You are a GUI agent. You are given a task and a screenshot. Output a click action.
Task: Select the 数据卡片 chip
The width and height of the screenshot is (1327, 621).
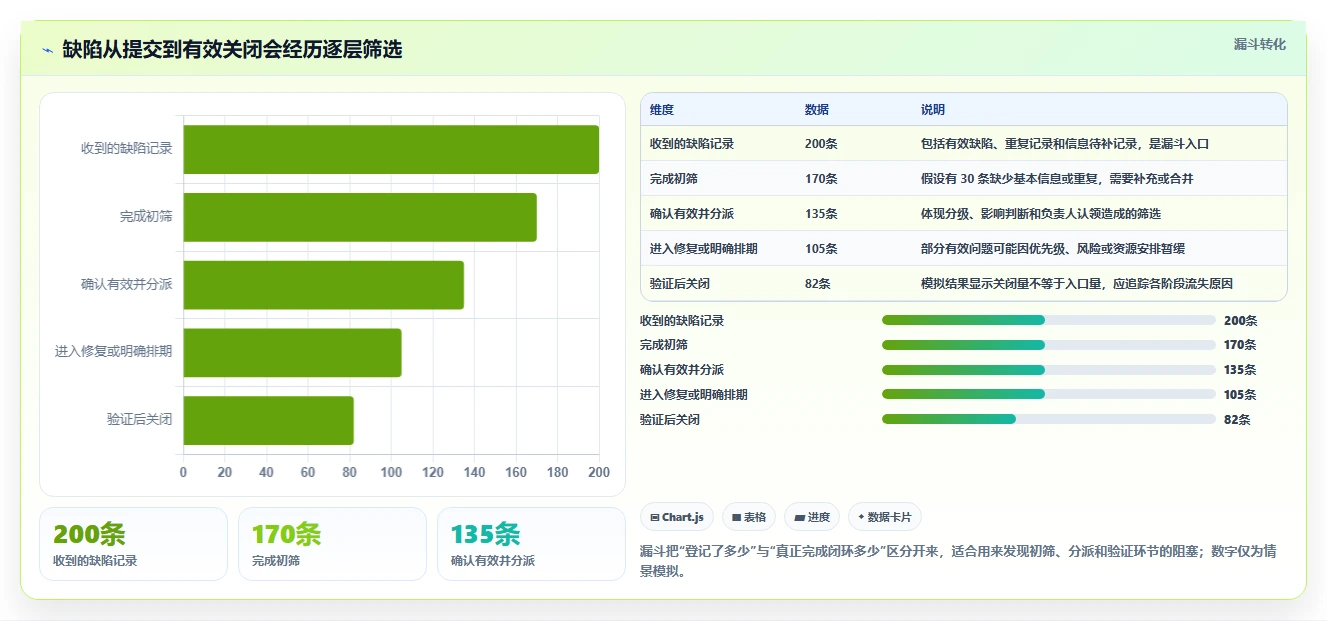884,517
